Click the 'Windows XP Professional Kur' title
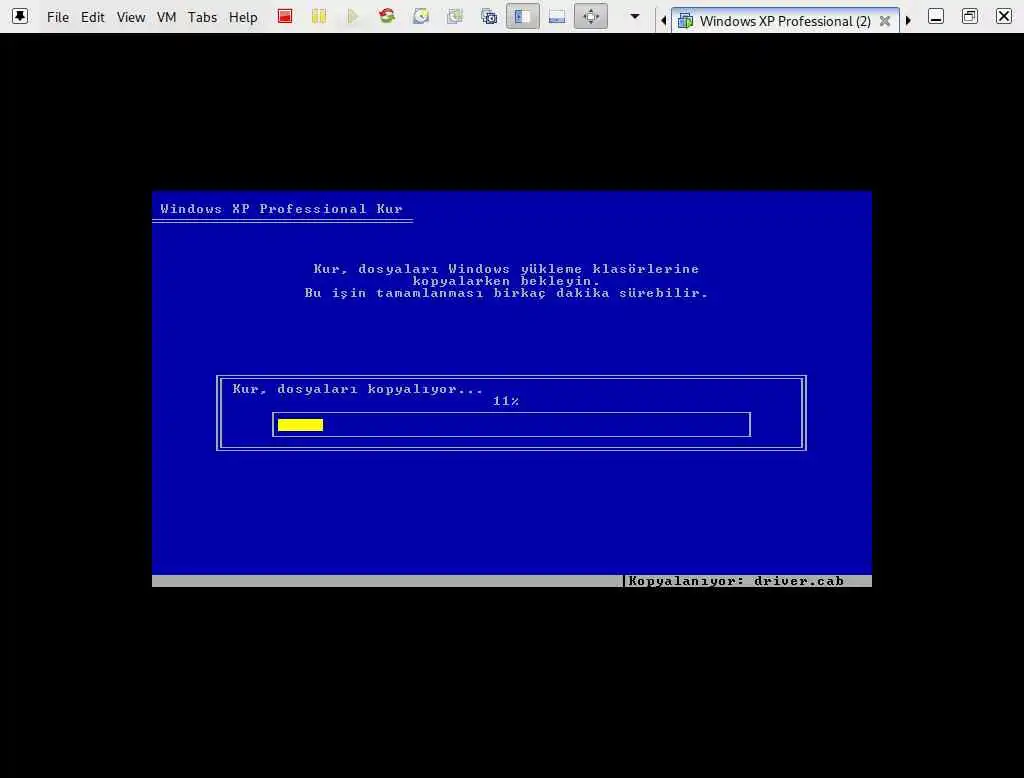Viewport: 1024px width, 778px height. coord(281,209)
